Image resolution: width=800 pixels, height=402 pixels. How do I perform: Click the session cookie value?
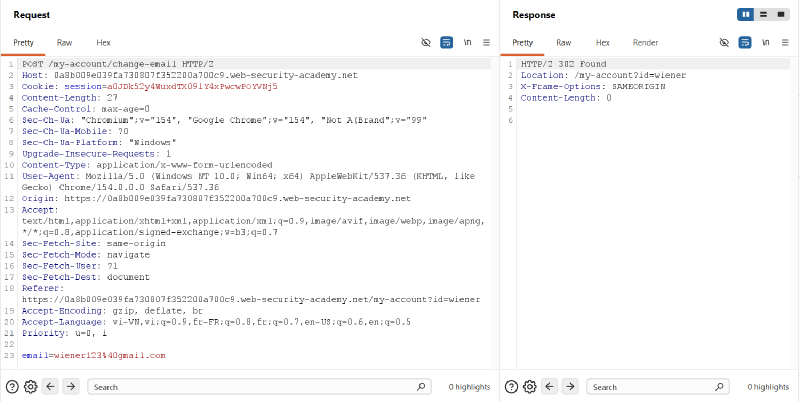tap(192, 87)
